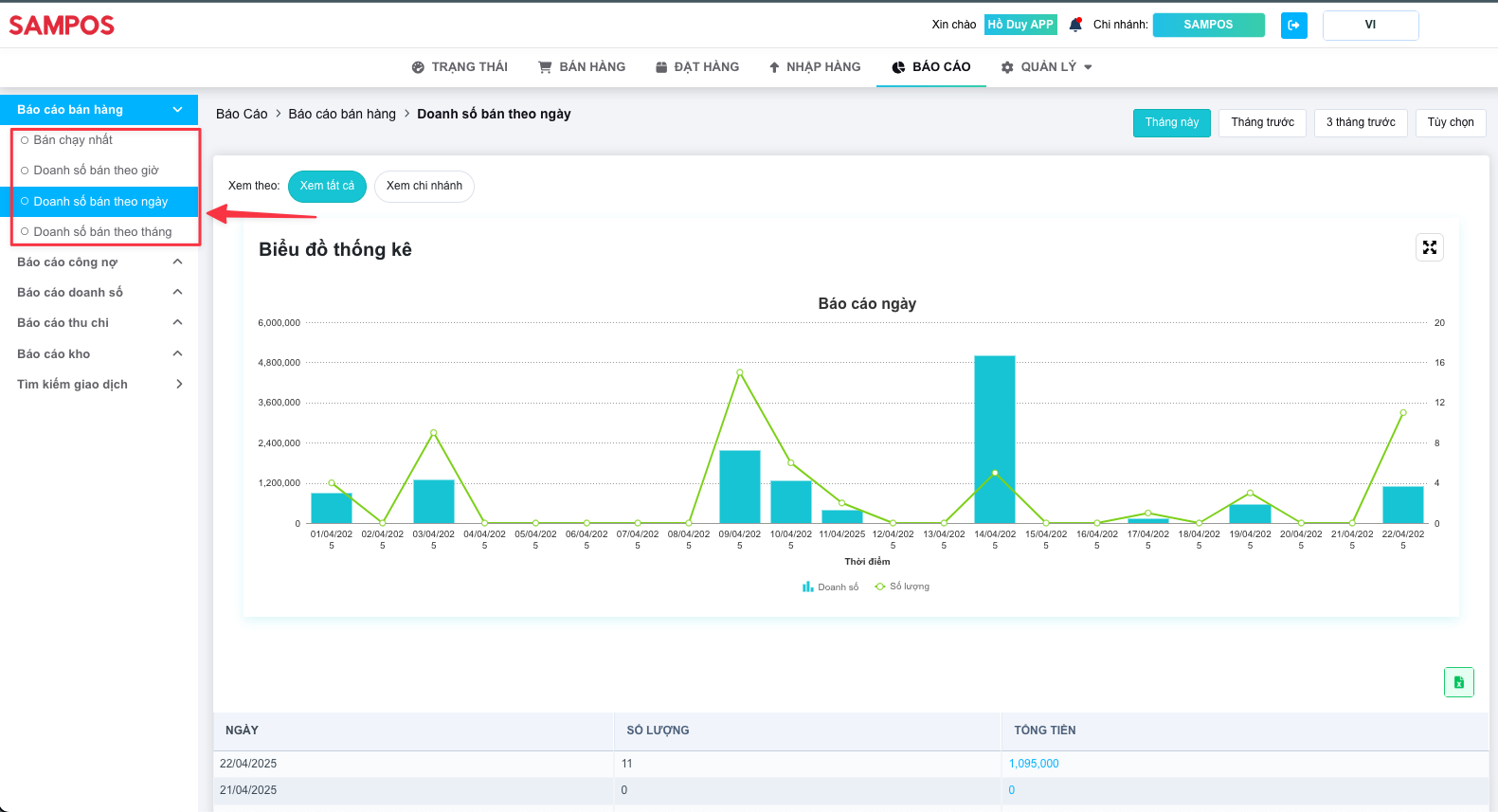
Task: Export the report to Excel file
Action: click(1458, 682)
